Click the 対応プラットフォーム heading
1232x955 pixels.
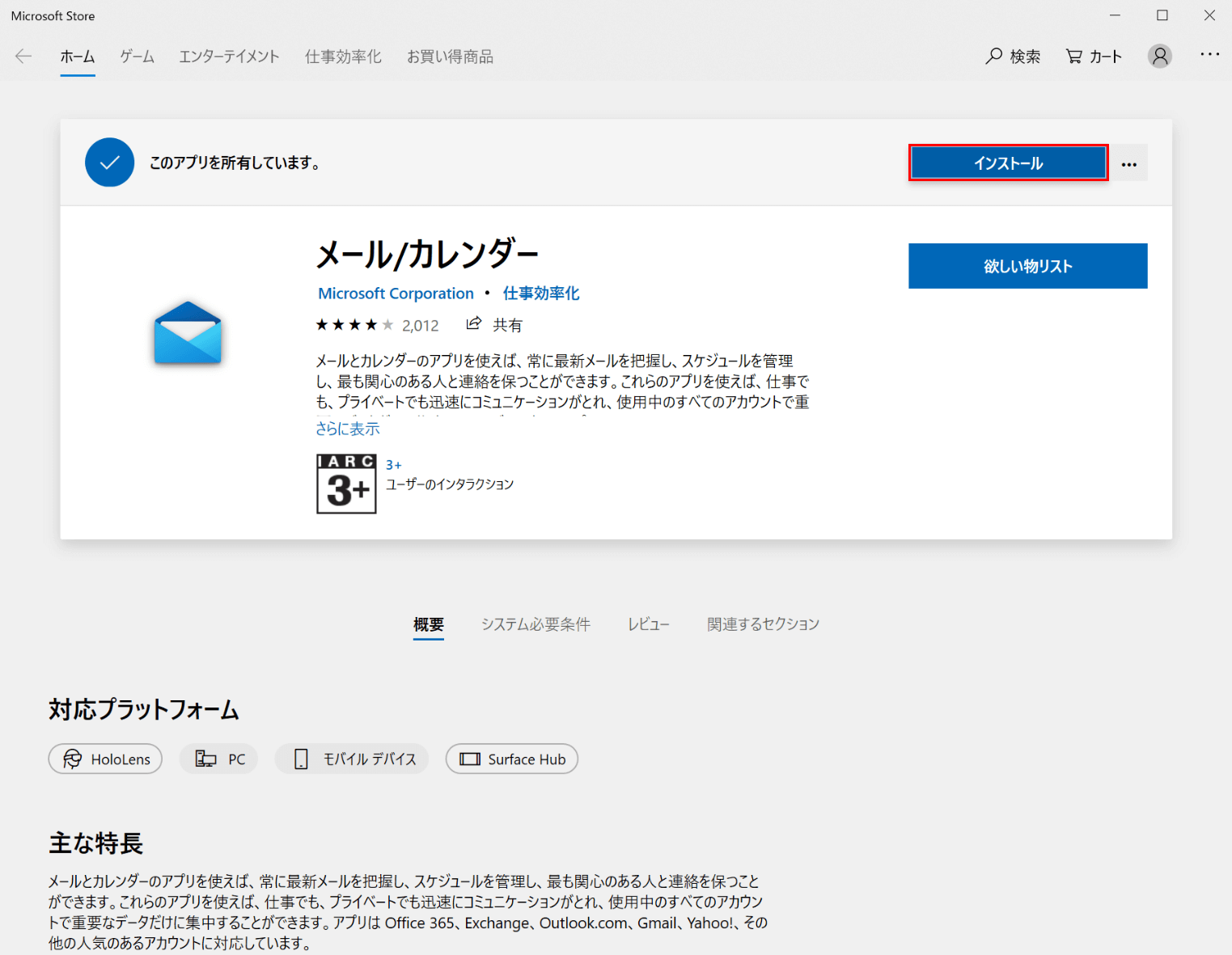tap(144, 709)
